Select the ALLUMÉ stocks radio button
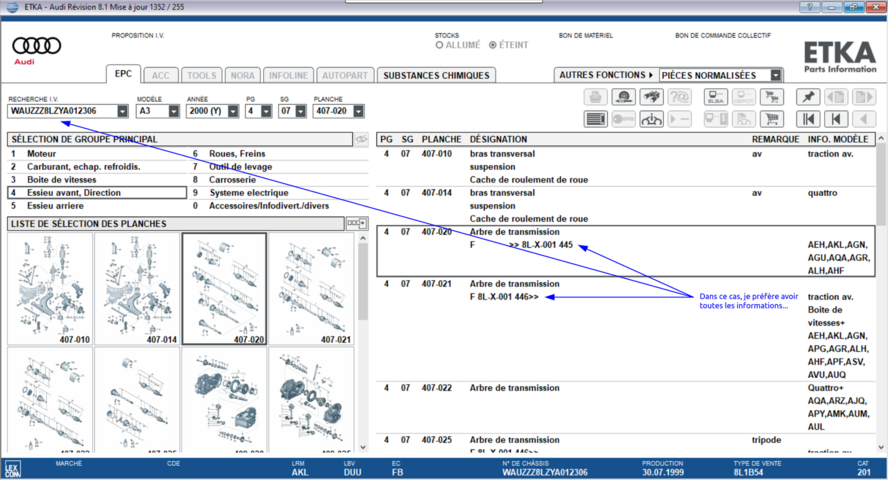Viewport: 888px width, 480px height. (439, 45)
